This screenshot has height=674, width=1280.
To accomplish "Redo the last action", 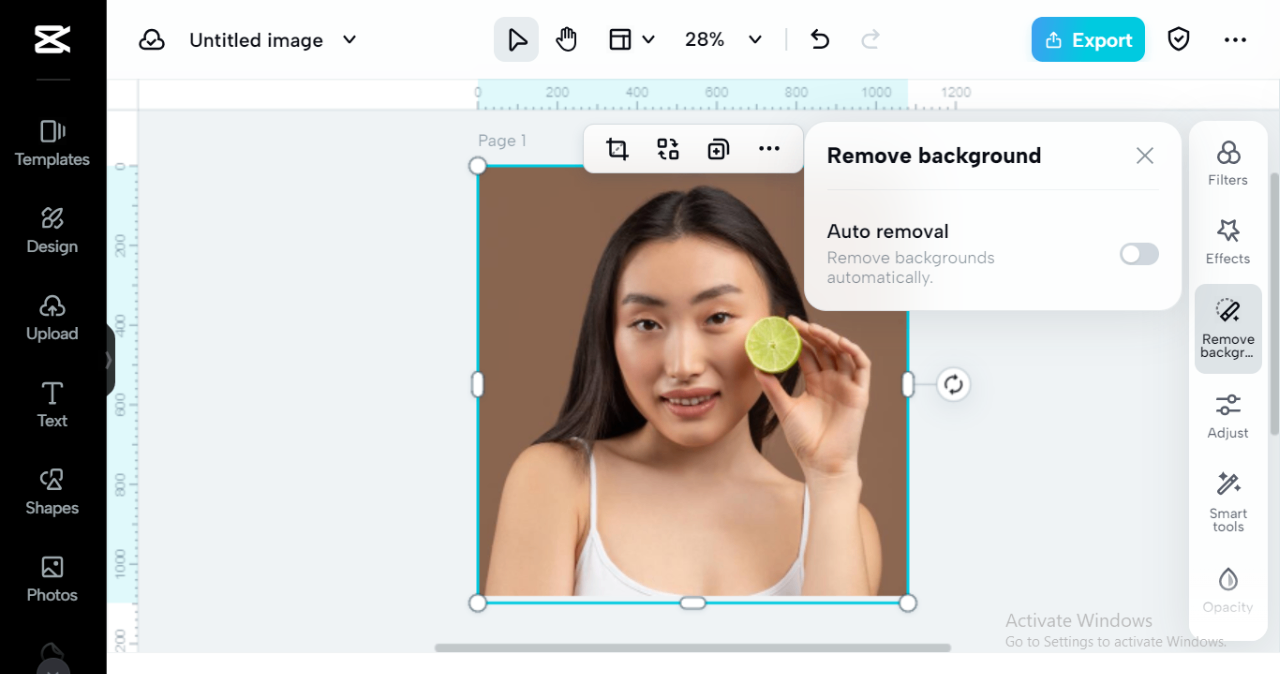I will point(870,40).
